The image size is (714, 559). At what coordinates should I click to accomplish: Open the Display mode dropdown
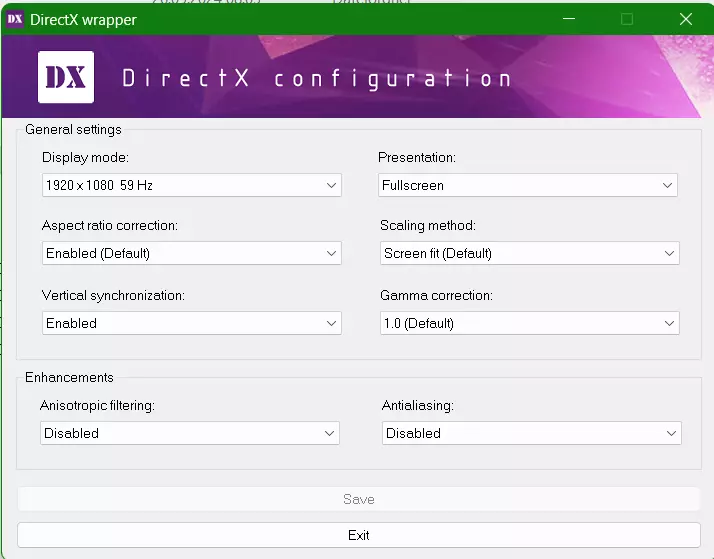(x=192, y=185)
